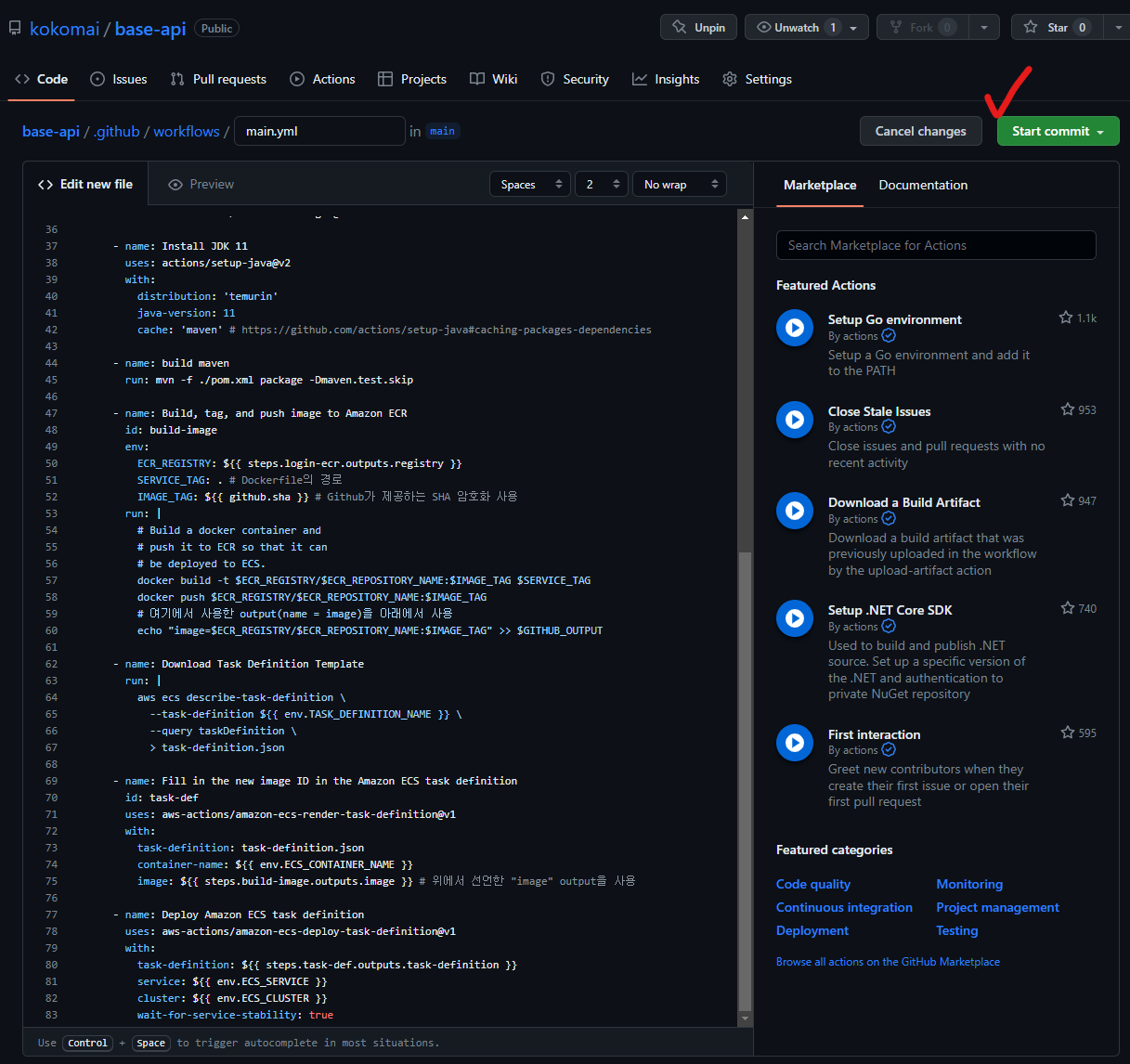Go to base-api breadcrumb link
The width and height of the screenshot is (1130, 1064).
pyautogui.click(x=51, y=131)
